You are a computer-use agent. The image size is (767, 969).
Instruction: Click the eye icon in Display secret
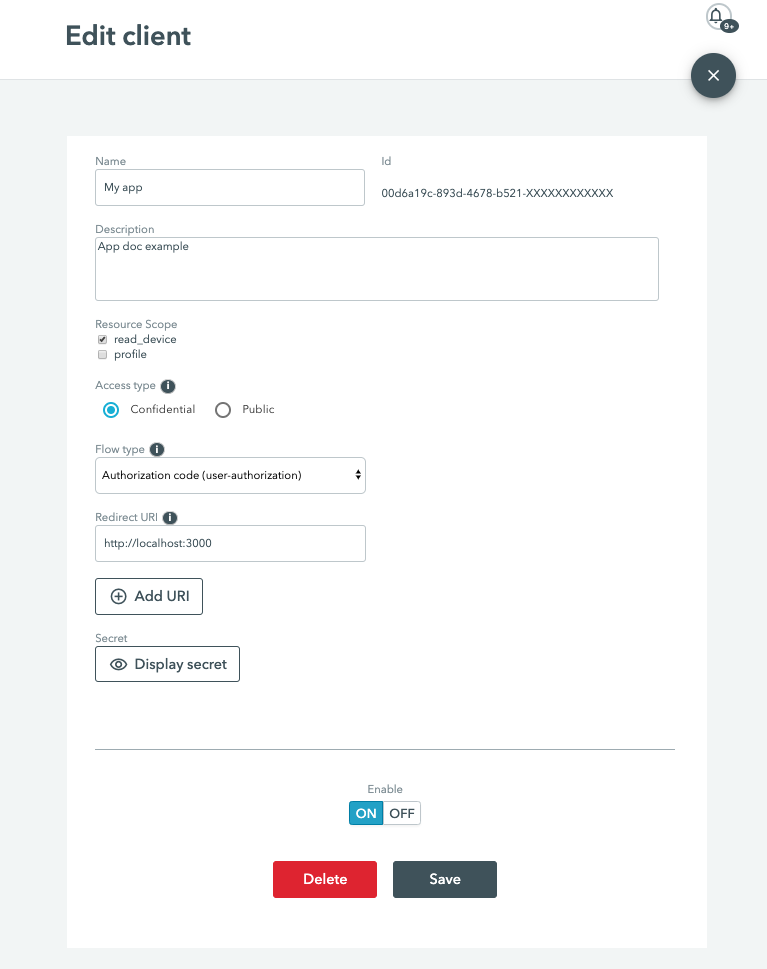pos(119,664)
